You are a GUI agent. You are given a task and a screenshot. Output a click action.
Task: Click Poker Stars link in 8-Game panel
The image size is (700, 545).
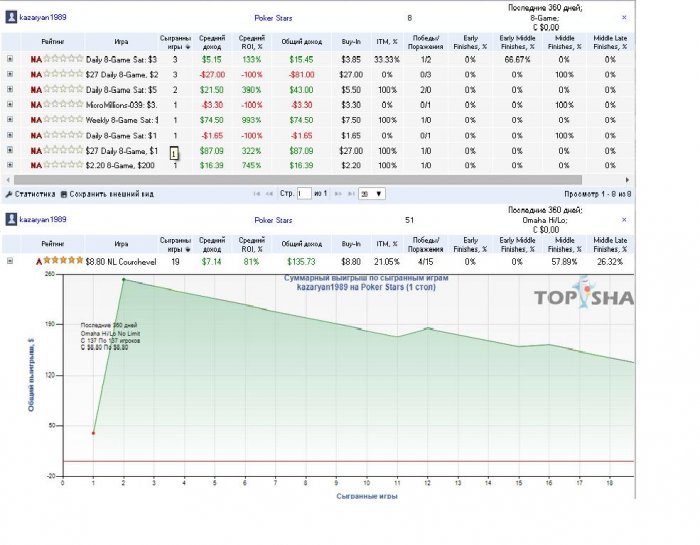[273, 18]
